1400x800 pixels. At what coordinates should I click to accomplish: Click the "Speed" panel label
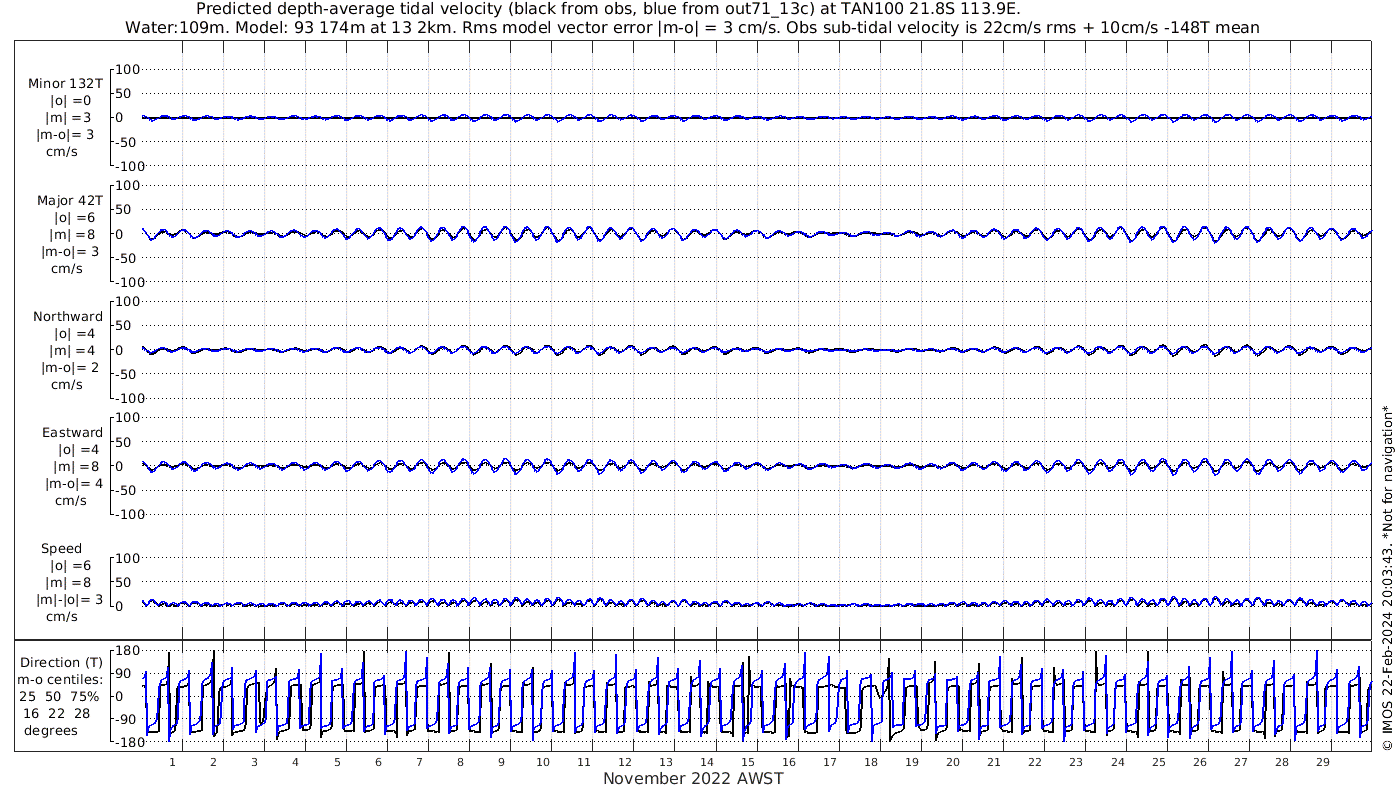tap(61, 549)
